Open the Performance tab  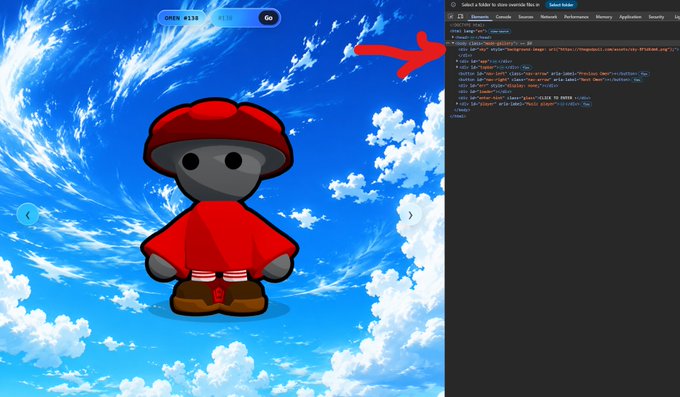pos(576,17)
